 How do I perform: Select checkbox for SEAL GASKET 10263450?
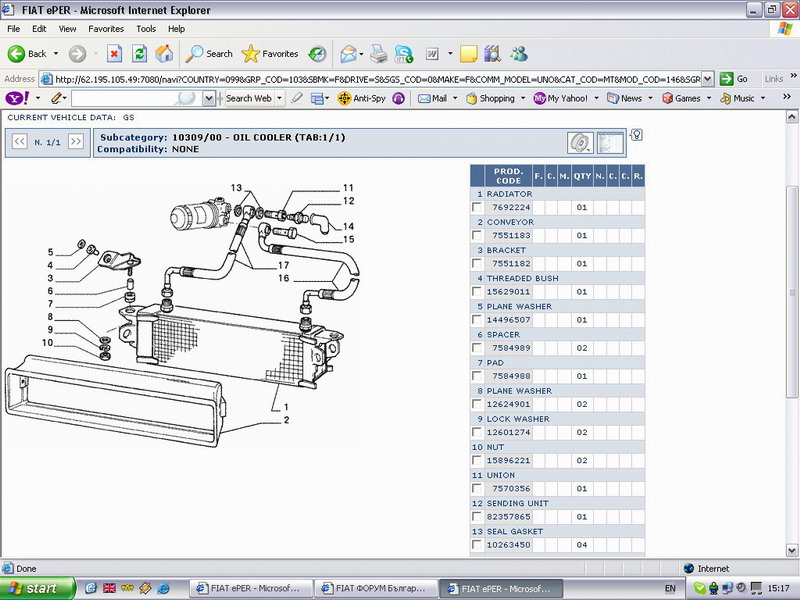tap(478, 545)
